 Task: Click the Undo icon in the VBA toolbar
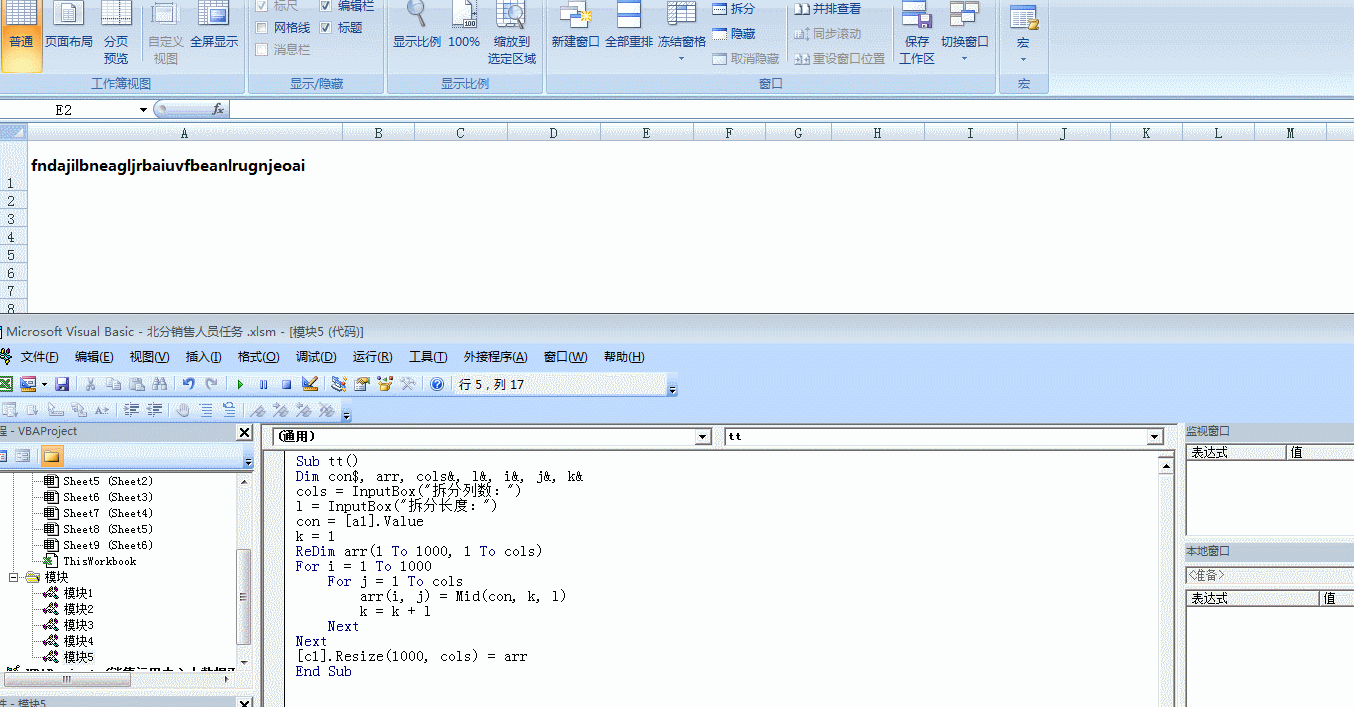(188, 383)
